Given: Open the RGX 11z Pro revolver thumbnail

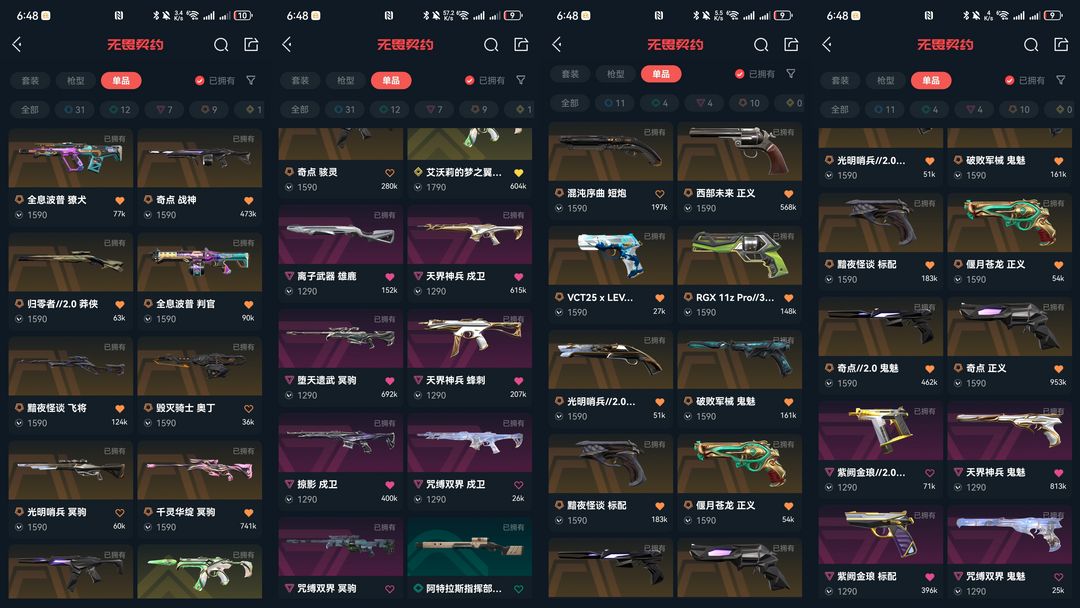Looking at the screenshot, I should click(x=739, y=255).
